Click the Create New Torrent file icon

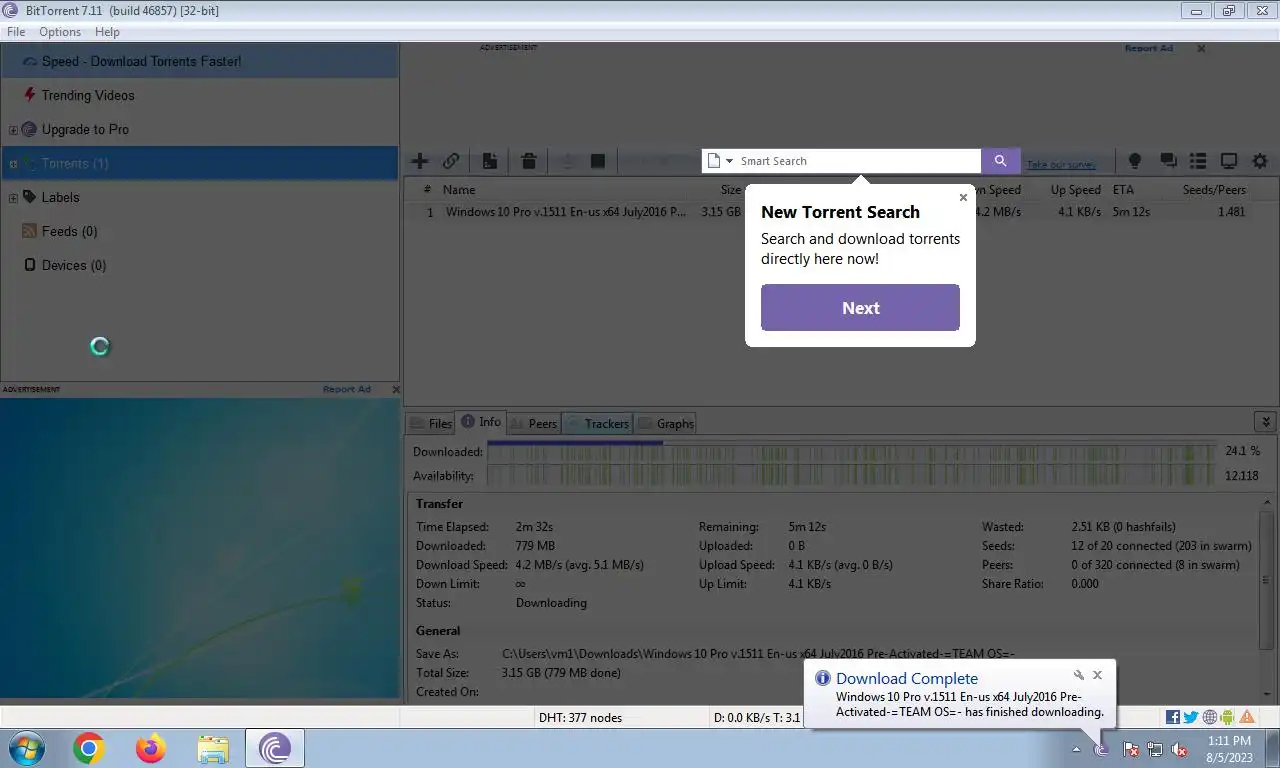tap(490, 161)
